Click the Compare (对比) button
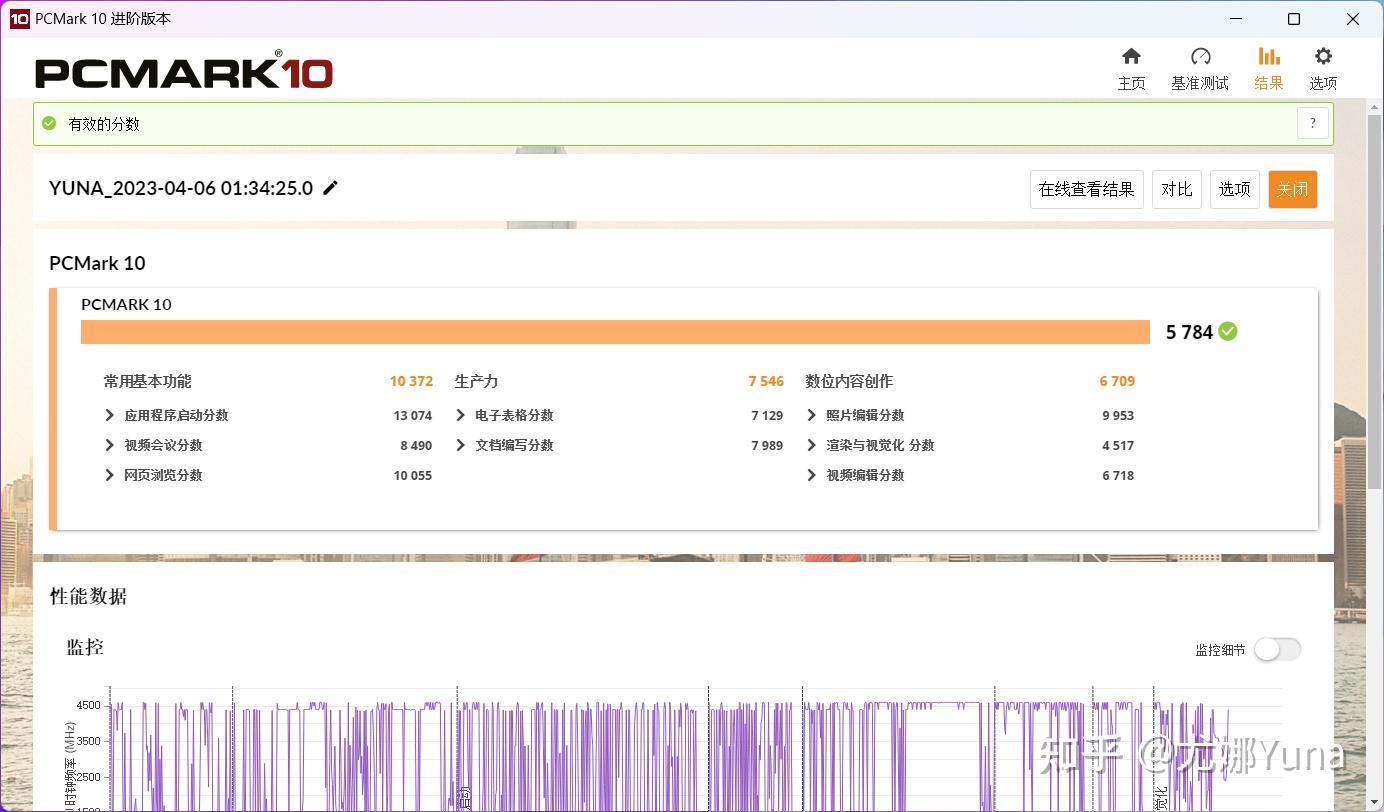 coord(1177,189)
